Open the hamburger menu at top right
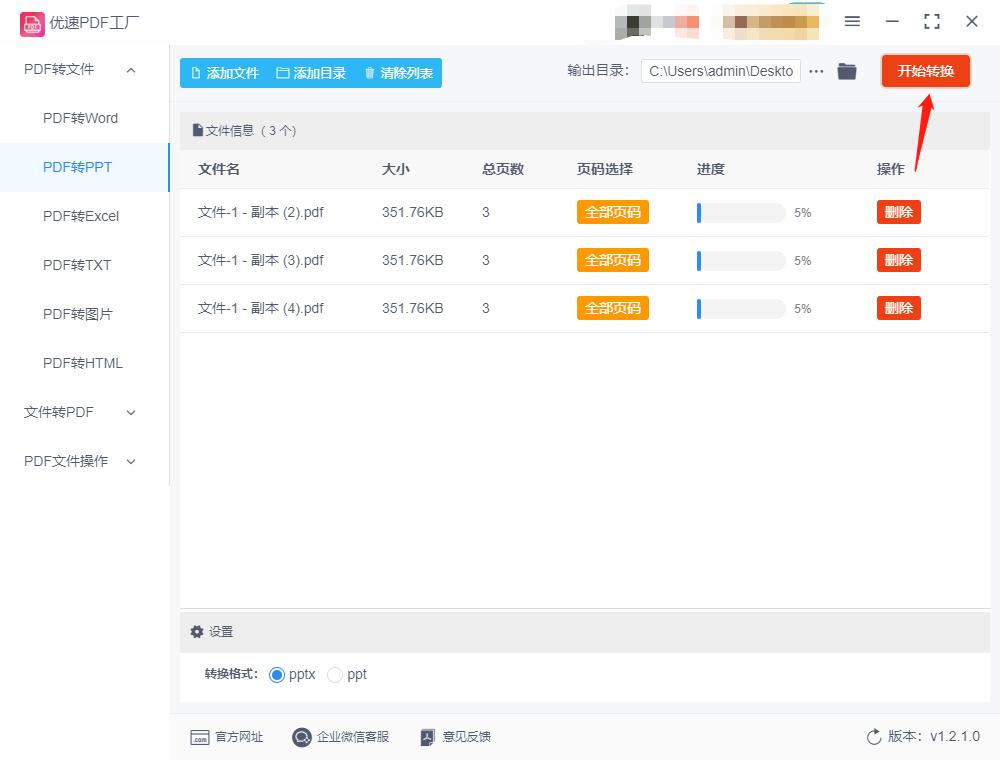This screenshot has width=1000, height=760. pyautogui.click(x=853, y=21)
